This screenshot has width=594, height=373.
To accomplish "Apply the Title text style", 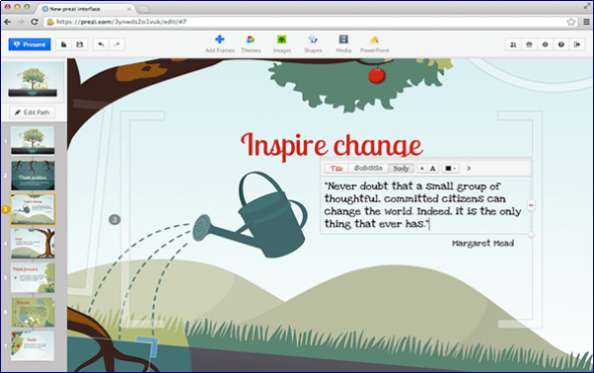I will coord(336,169).
